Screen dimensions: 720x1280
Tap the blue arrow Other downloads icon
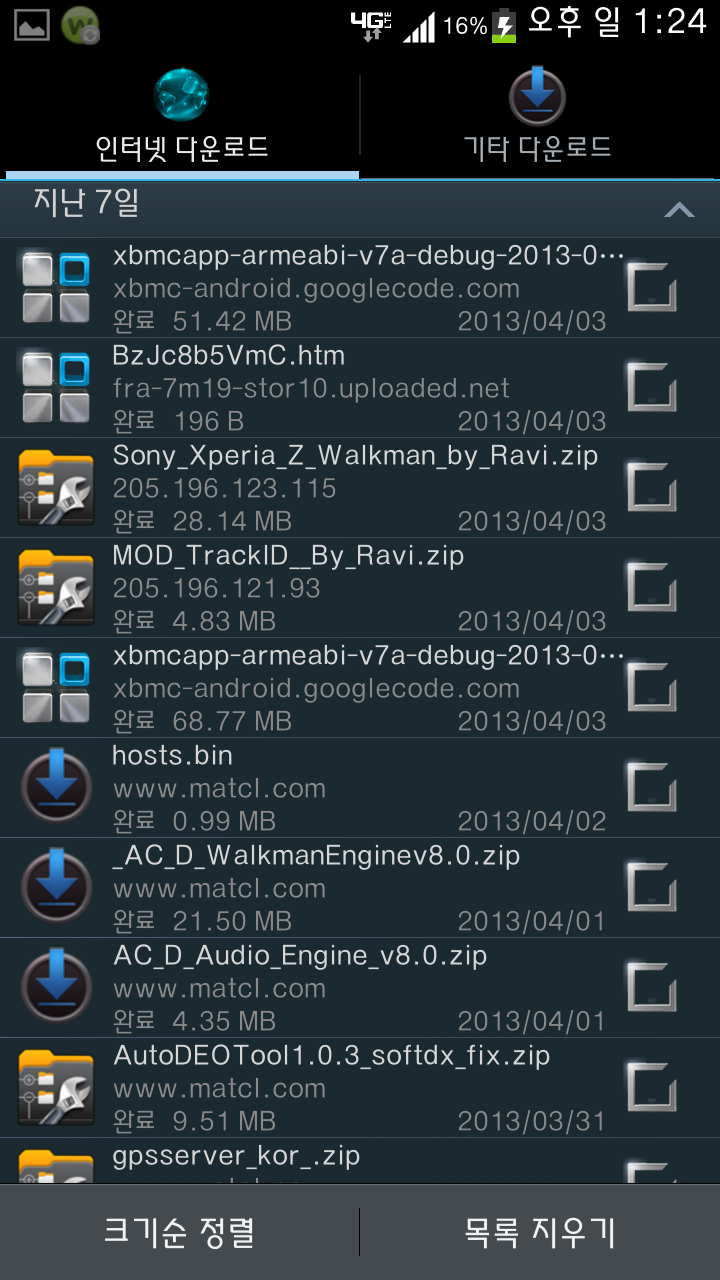click(538, 97)
